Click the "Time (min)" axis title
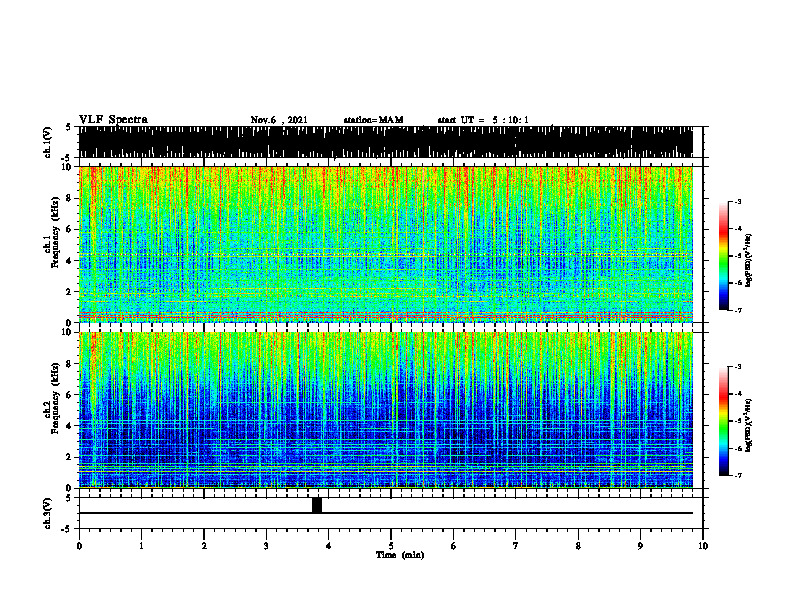Viewport: 792px width, 612px height. 400,555
